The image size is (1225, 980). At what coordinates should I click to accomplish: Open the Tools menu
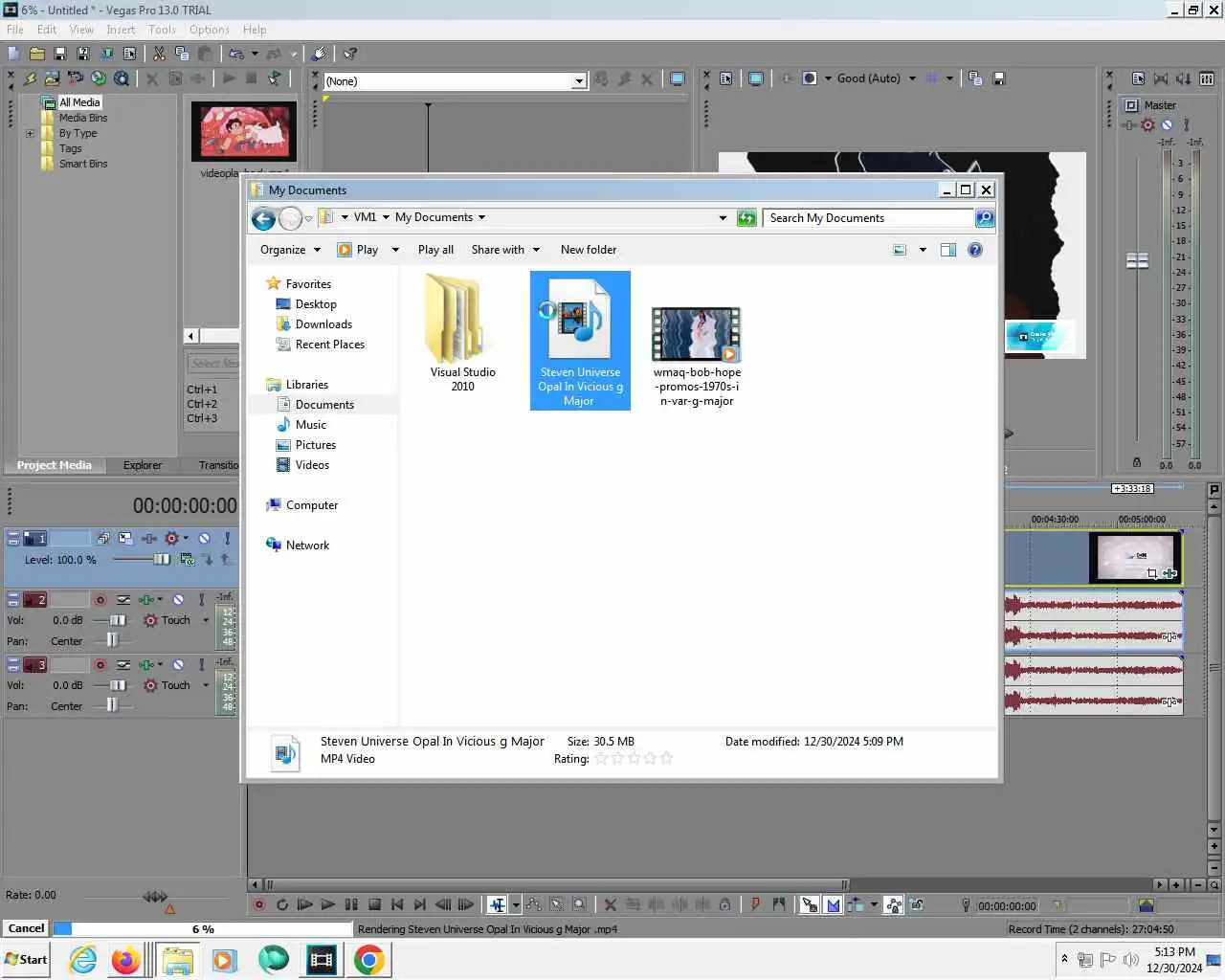162,30
